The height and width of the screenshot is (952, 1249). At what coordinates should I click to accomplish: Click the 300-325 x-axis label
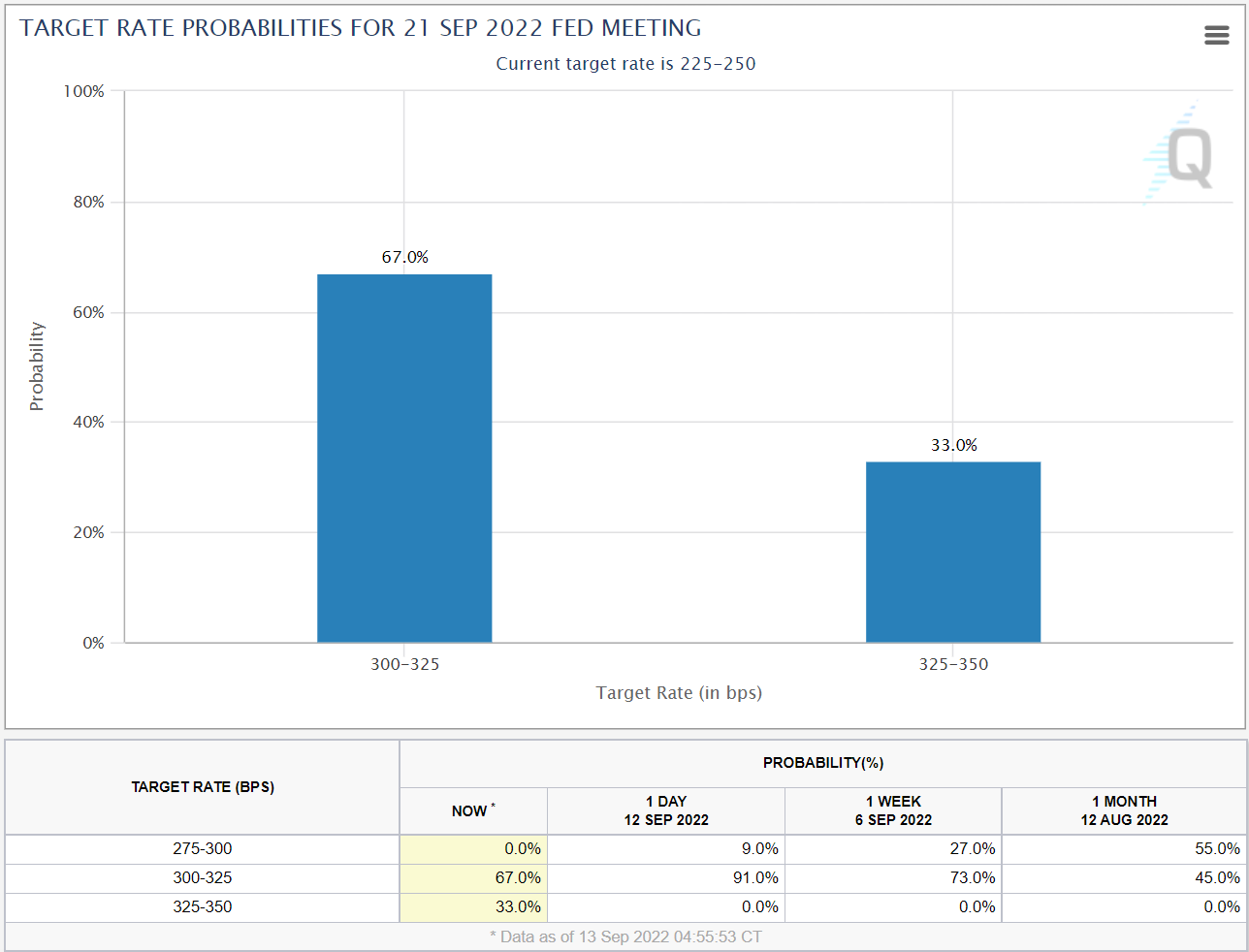[x=405, y=664]
